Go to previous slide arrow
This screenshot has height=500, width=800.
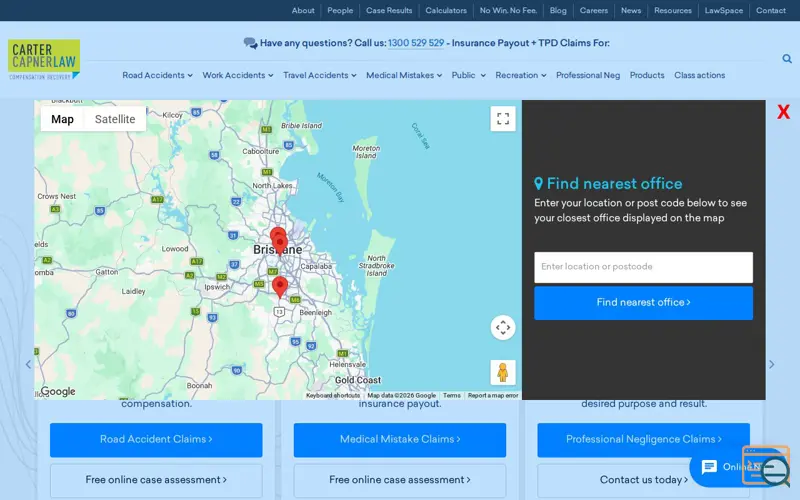pyautogui.click(x=28, y=364)
